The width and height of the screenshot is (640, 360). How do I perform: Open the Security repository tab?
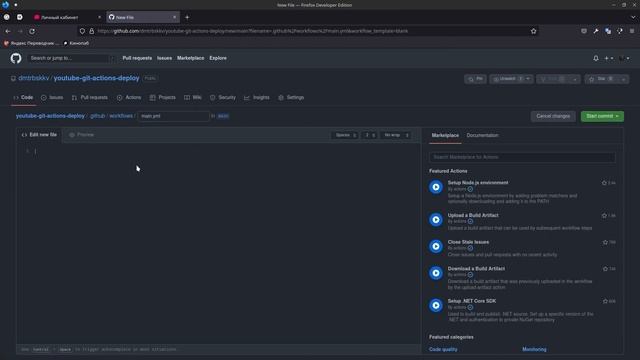[223, 98]
